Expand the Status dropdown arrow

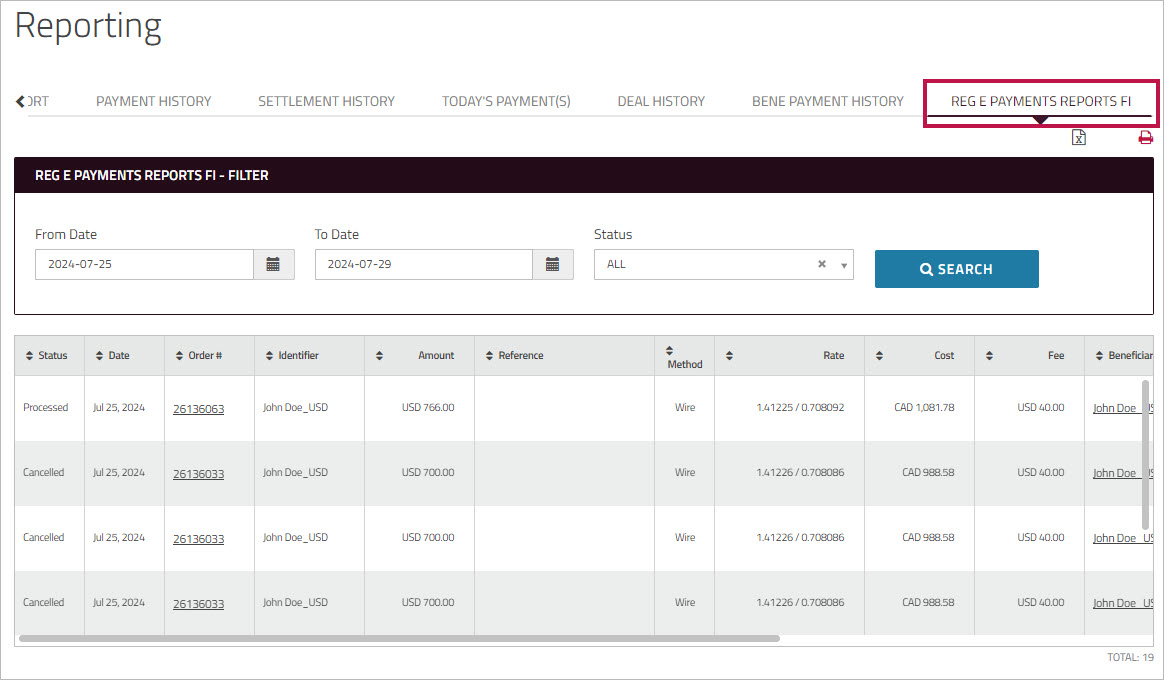844,266
